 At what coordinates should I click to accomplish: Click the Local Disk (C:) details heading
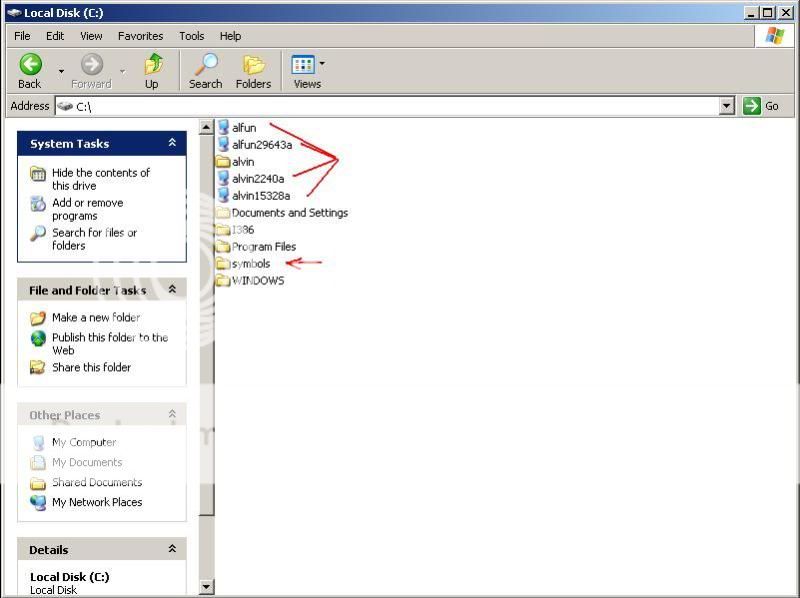(x=69, y=577)
